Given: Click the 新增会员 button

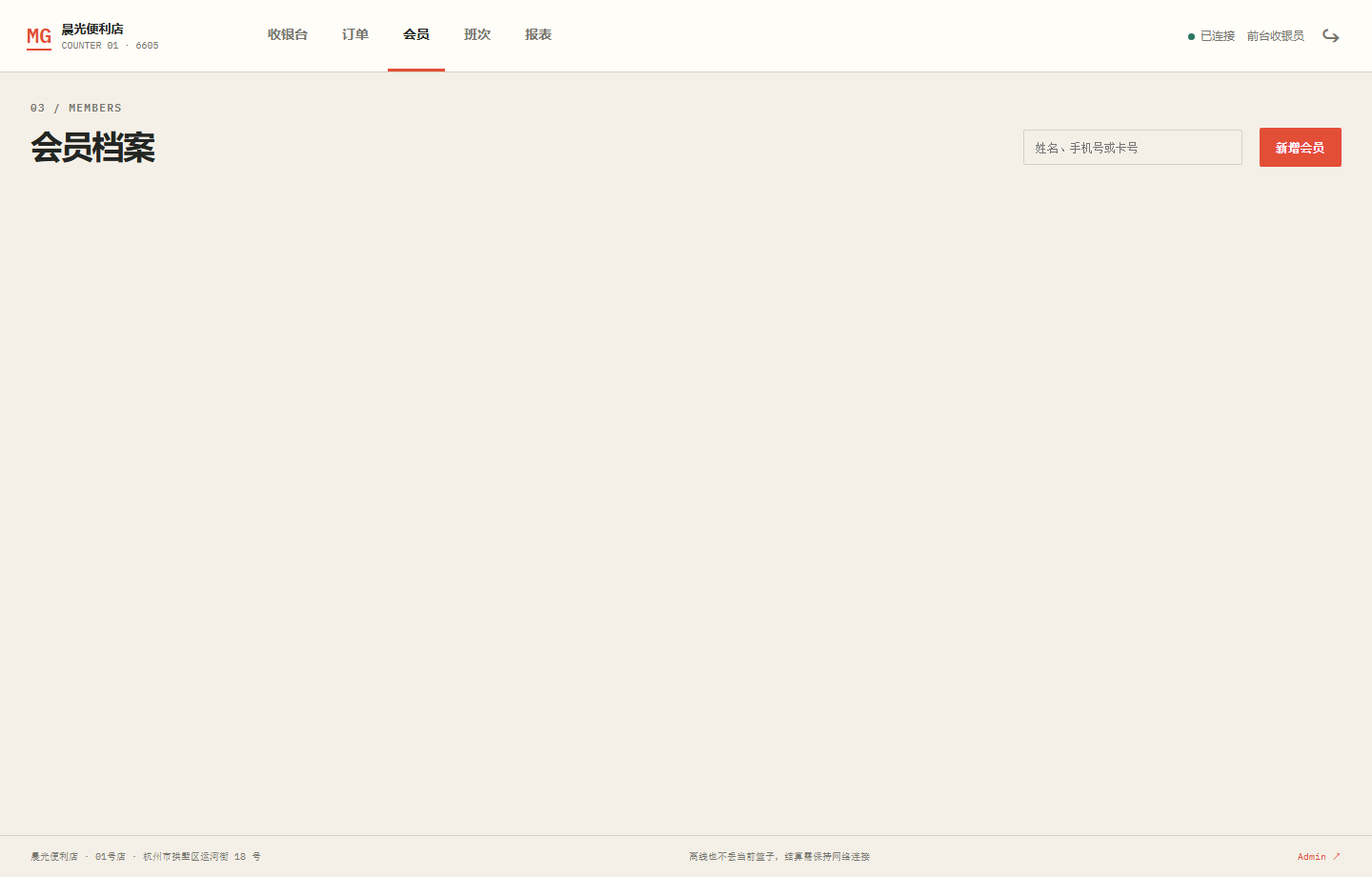Looking at the screenshot, I should click(x=1300, y=147).
